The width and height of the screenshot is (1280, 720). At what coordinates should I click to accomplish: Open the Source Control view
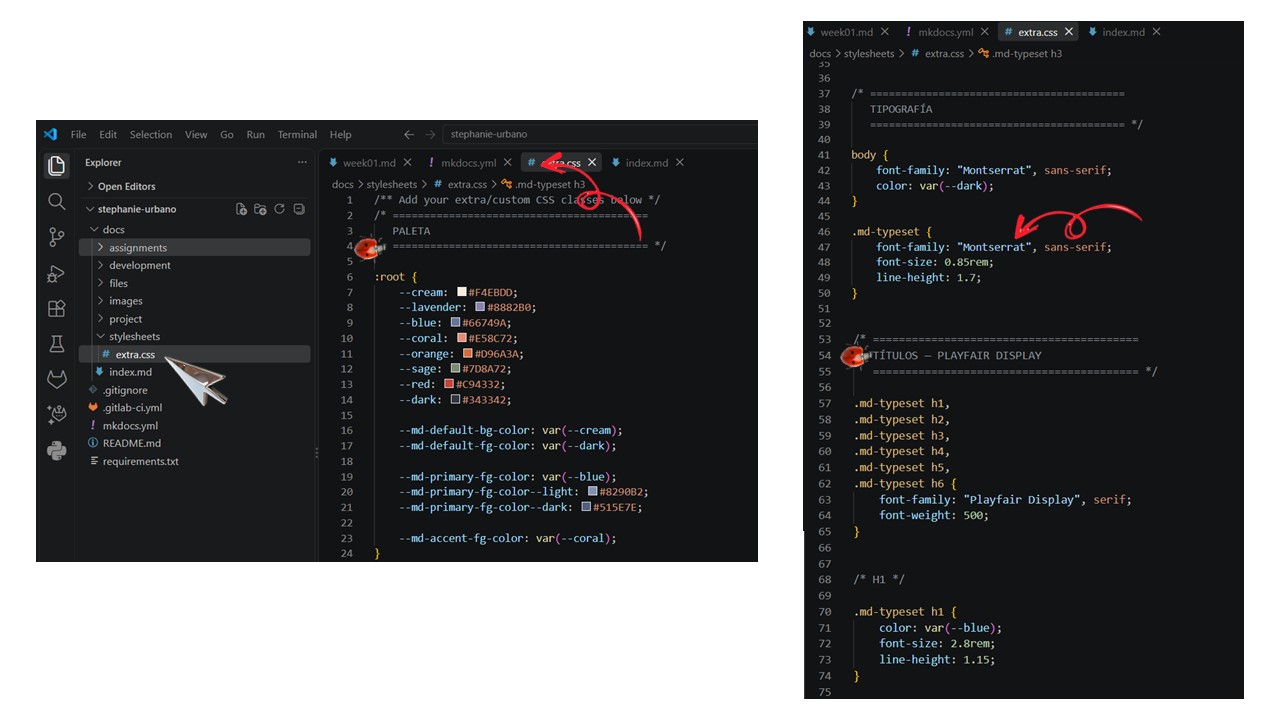click(x=57, y=237)
